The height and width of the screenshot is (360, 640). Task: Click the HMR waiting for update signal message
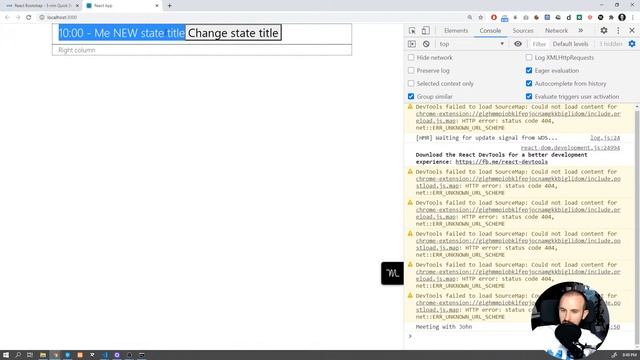(487, 138)
